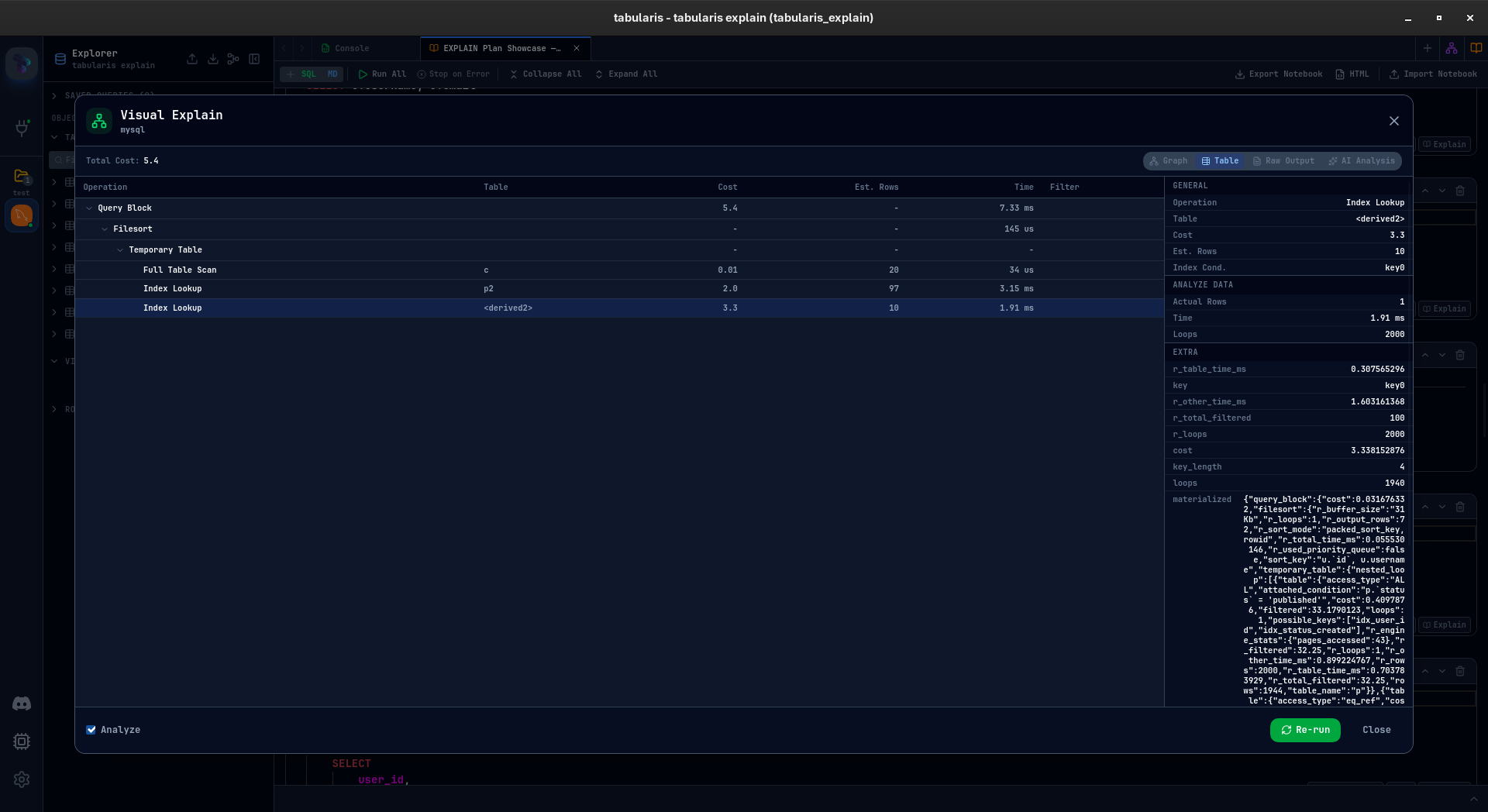Screen dimensions: 1488x812
Task: Open settings via the gear icon at bottom
Action: 22,779
